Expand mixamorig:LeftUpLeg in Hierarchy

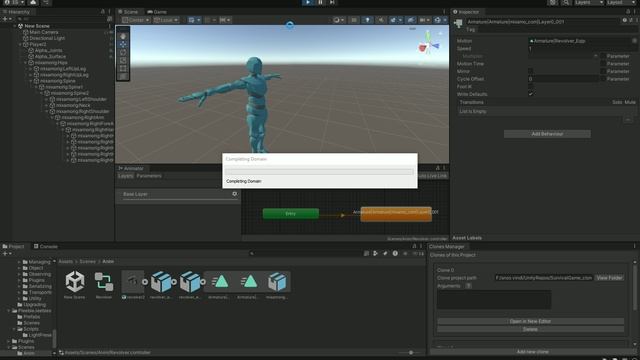[x=31, y=69]
